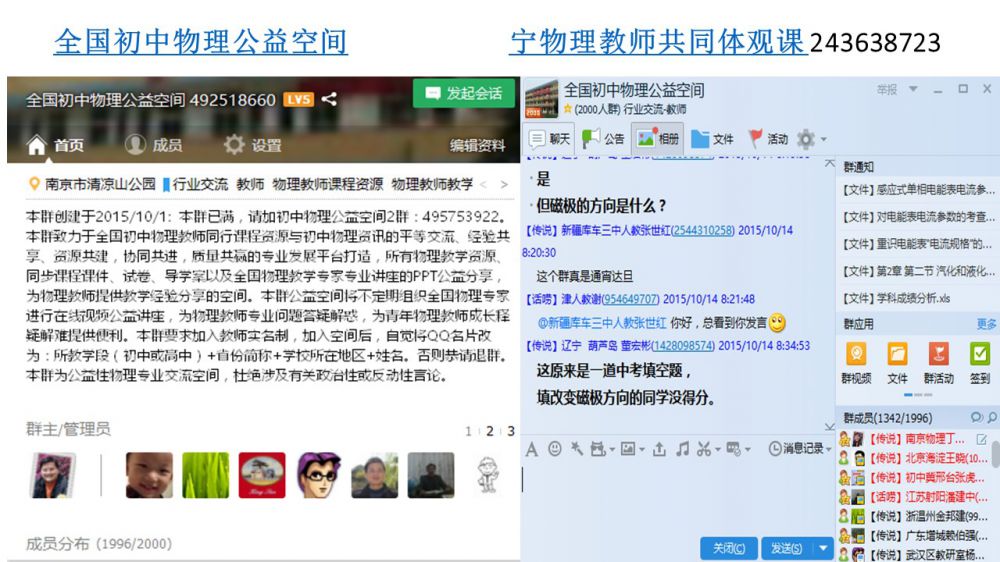Click 编辑资料 to edit group info
Screen dimensions: 1000x562
[x=477, y=145]
